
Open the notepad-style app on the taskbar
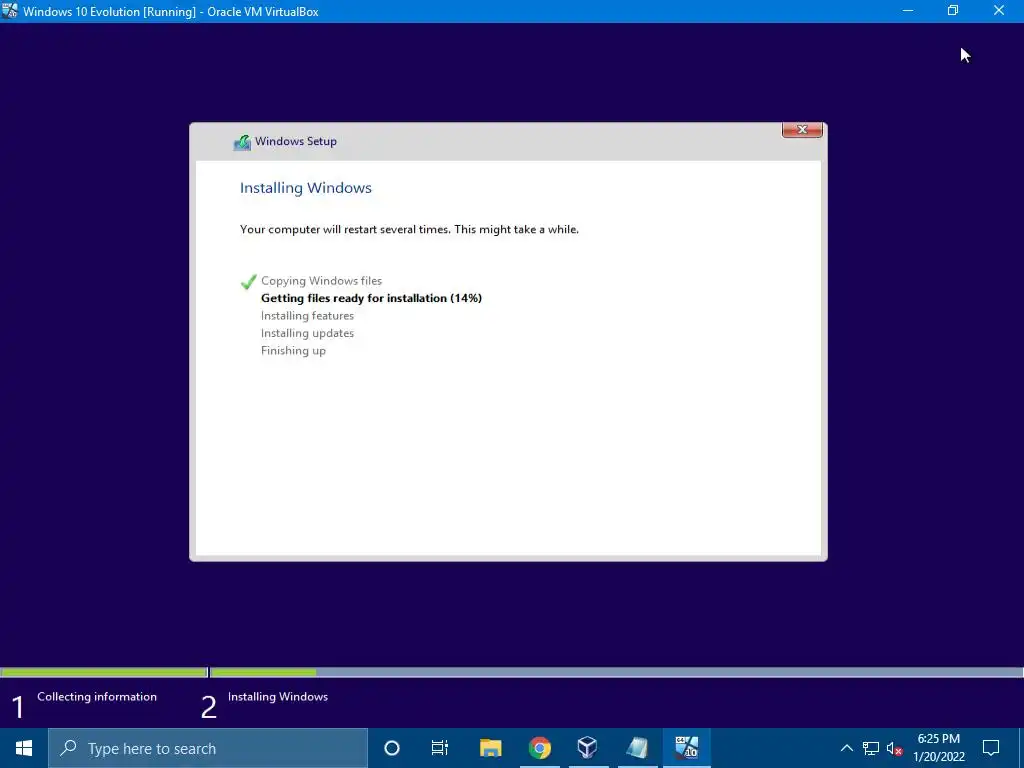coord(637,748)
